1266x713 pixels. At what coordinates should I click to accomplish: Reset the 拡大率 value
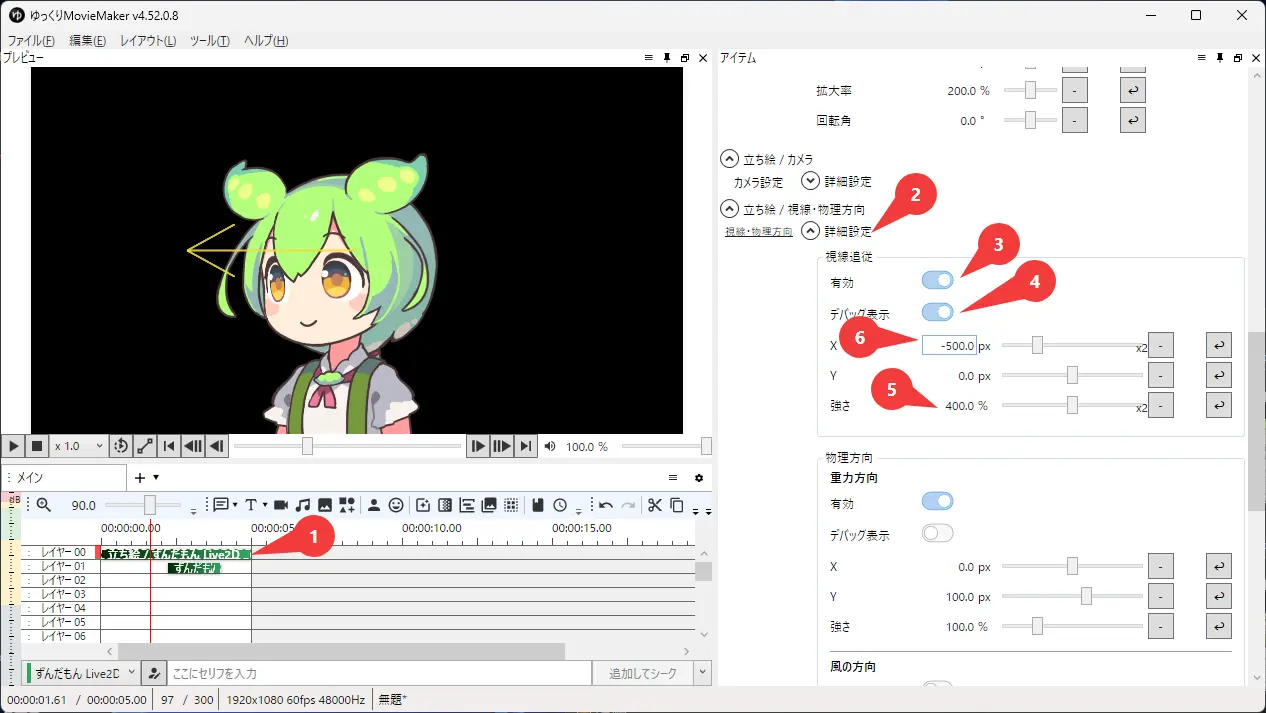click(x=1132, y=90)
